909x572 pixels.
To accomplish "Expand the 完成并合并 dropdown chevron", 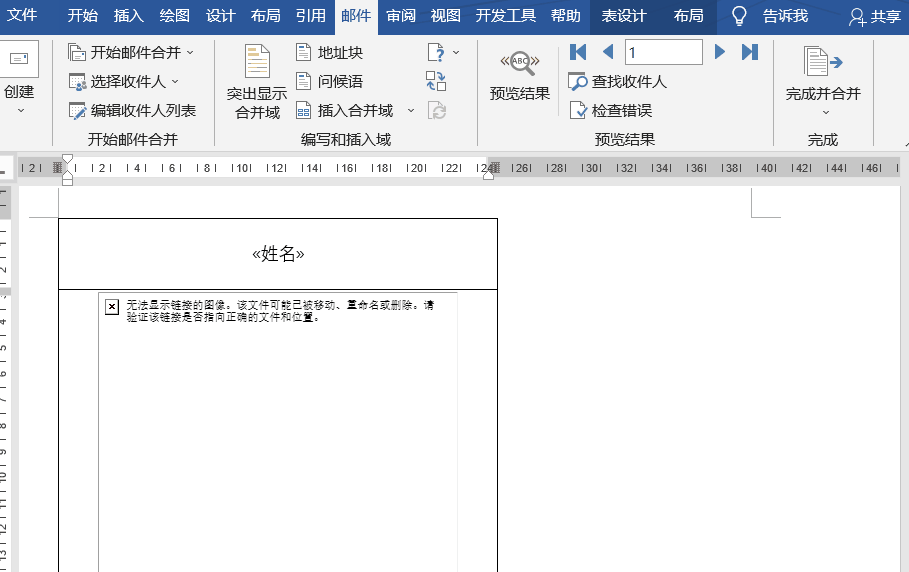I will (826, 112).
